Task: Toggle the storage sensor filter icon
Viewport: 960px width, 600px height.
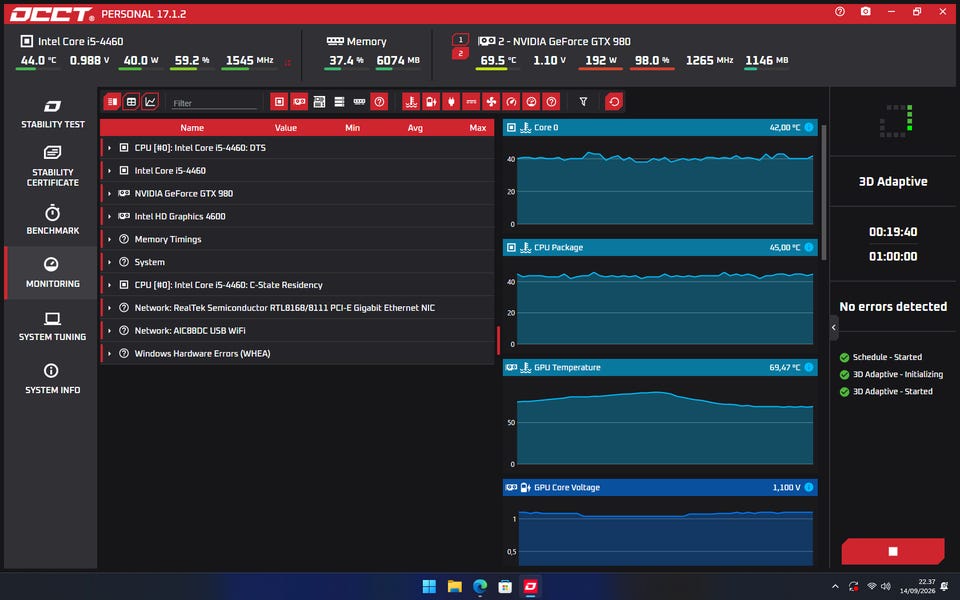Action: pyautogui.click(x=339, y=102)
